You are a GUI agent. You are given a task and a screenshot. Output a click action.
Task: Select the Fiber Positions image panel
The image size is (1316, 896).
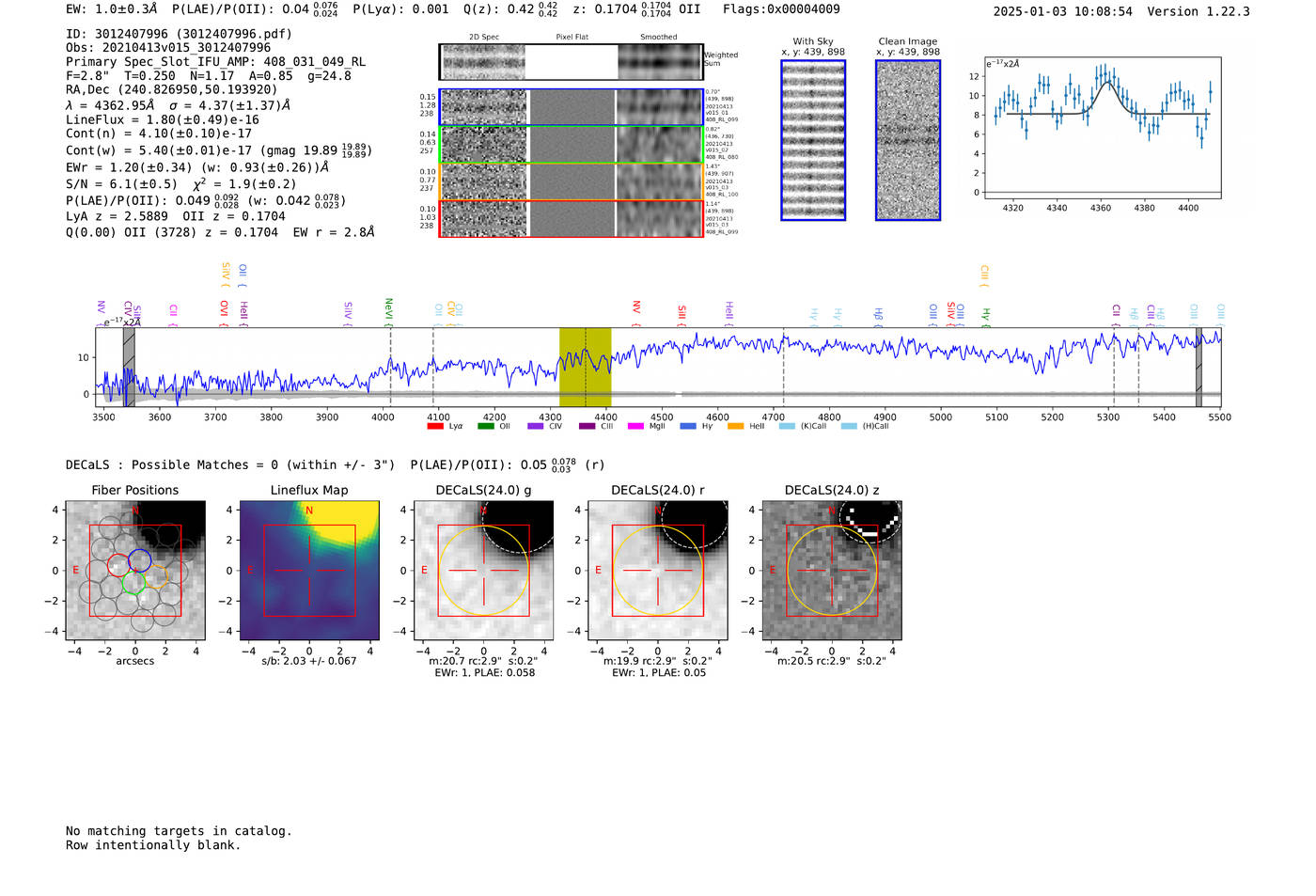pyautogui.click(x=134, y=571)
